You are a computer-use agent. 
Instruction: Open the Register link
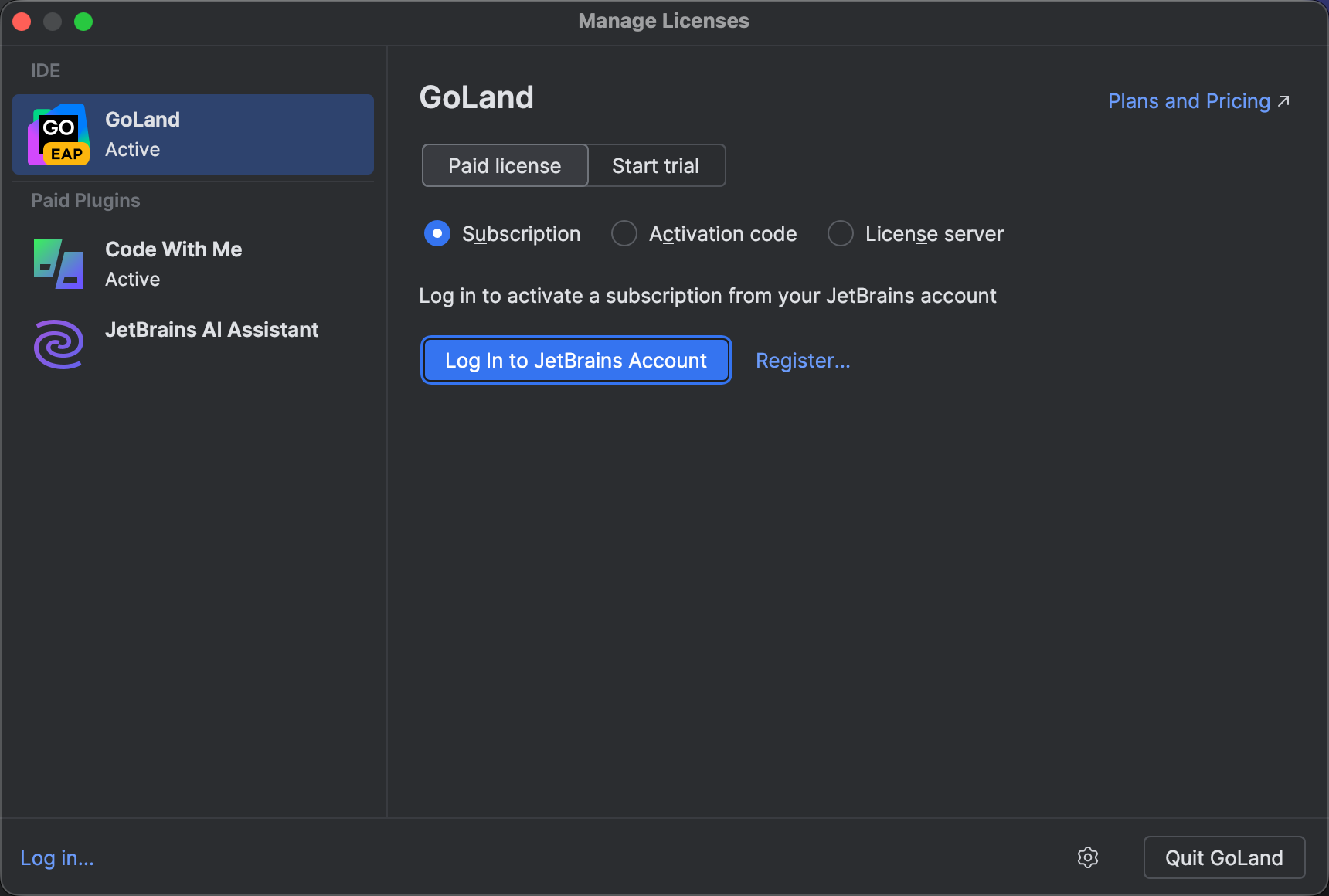[802, 360]
